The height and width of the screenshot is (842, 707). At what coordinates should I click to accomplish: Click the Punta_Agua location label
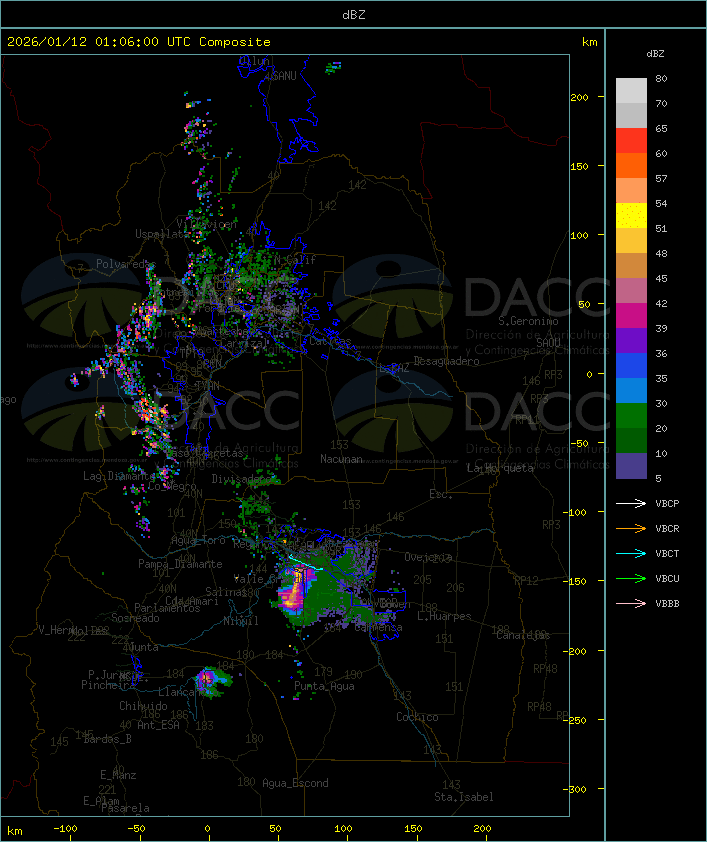pos(325,686)
